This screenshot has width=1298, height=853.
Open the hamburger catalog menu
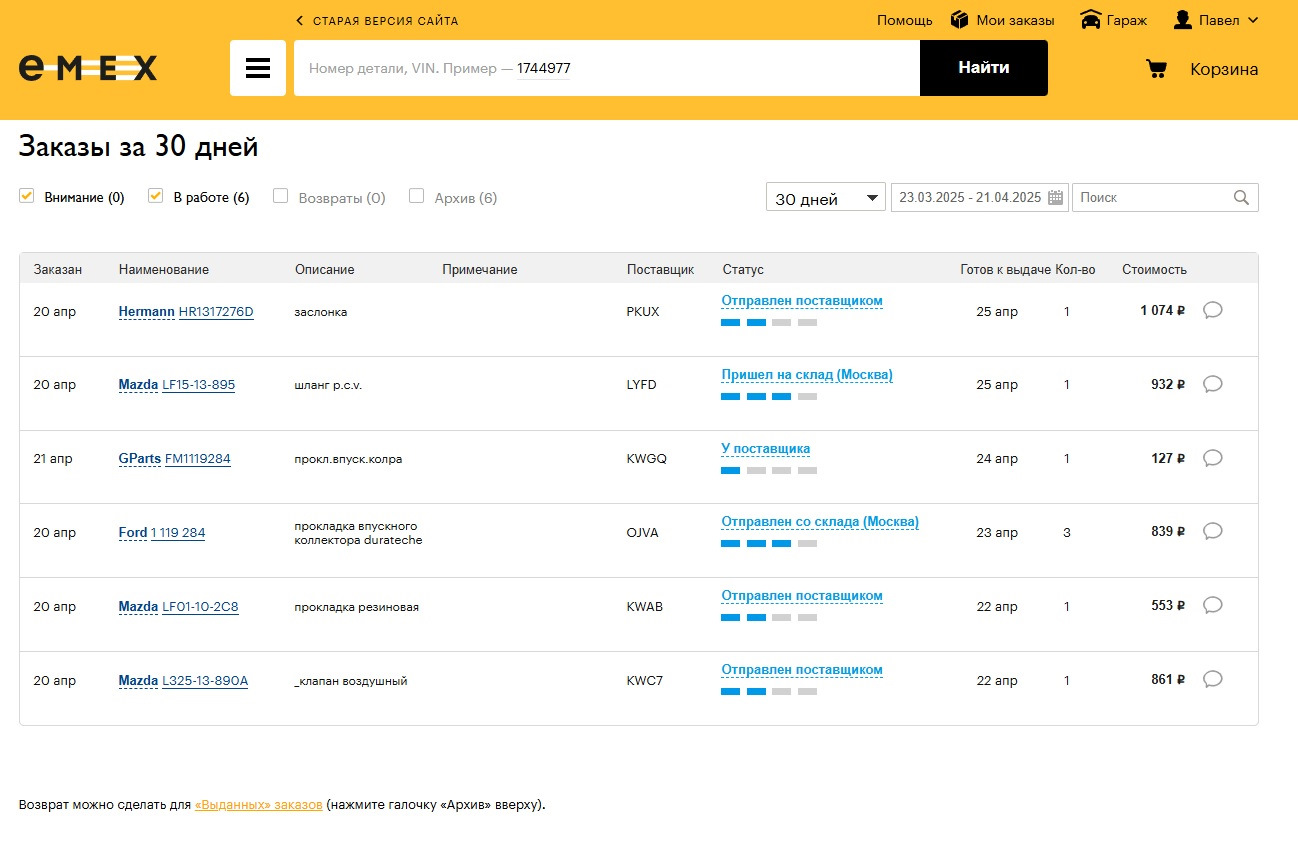point(258,68)
